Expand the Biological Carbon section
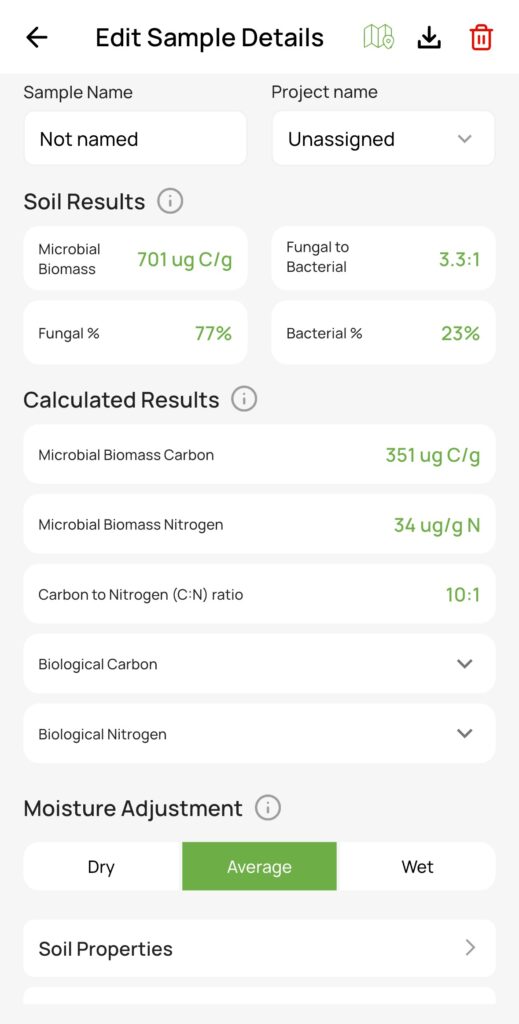The height and width of the screenshot is (1024, 519). 259,664
